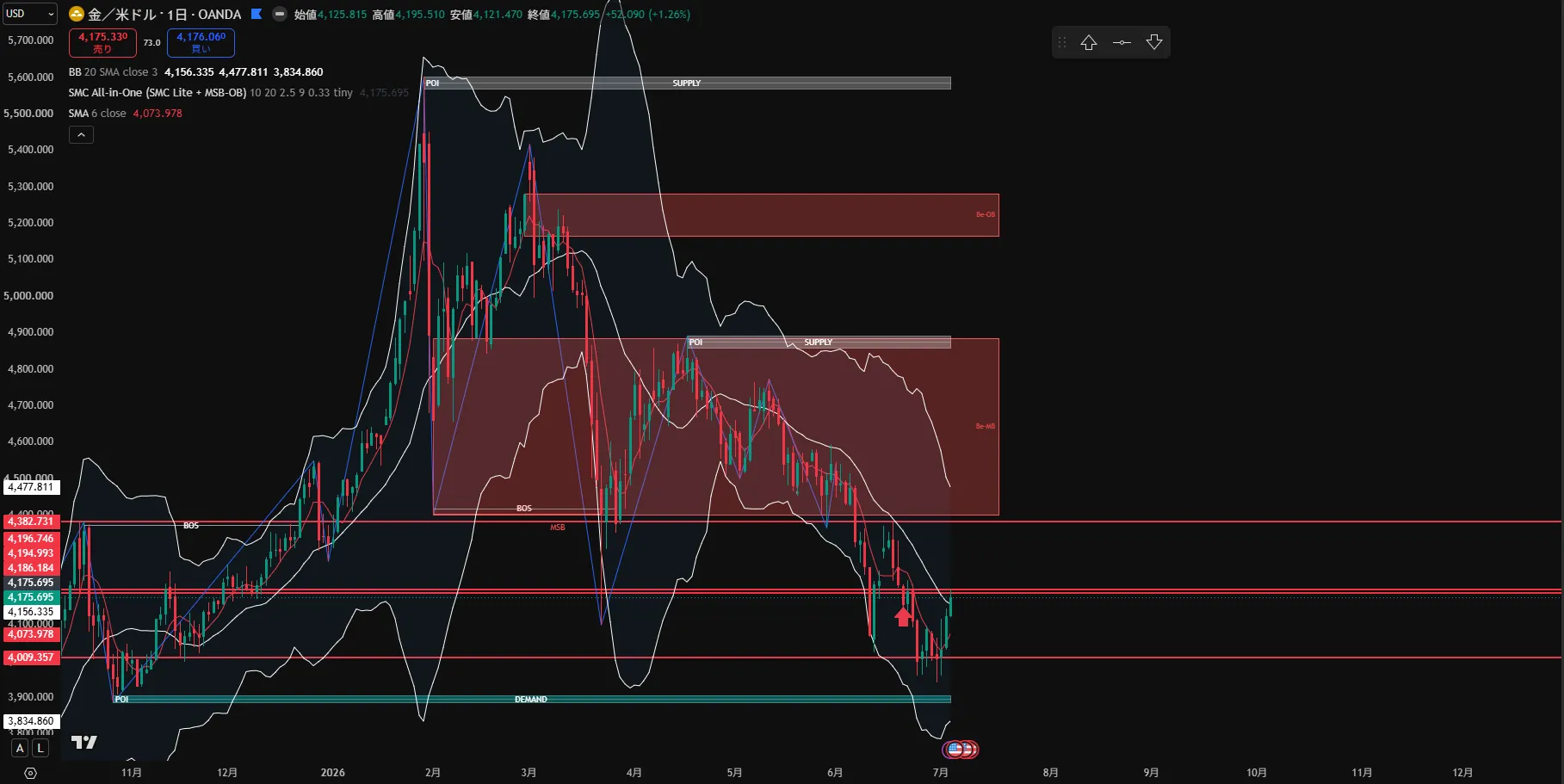Viewport: 1564px width, 784px height.
Task: Click the up arrow drawing tool
Action: [1089, 42]
